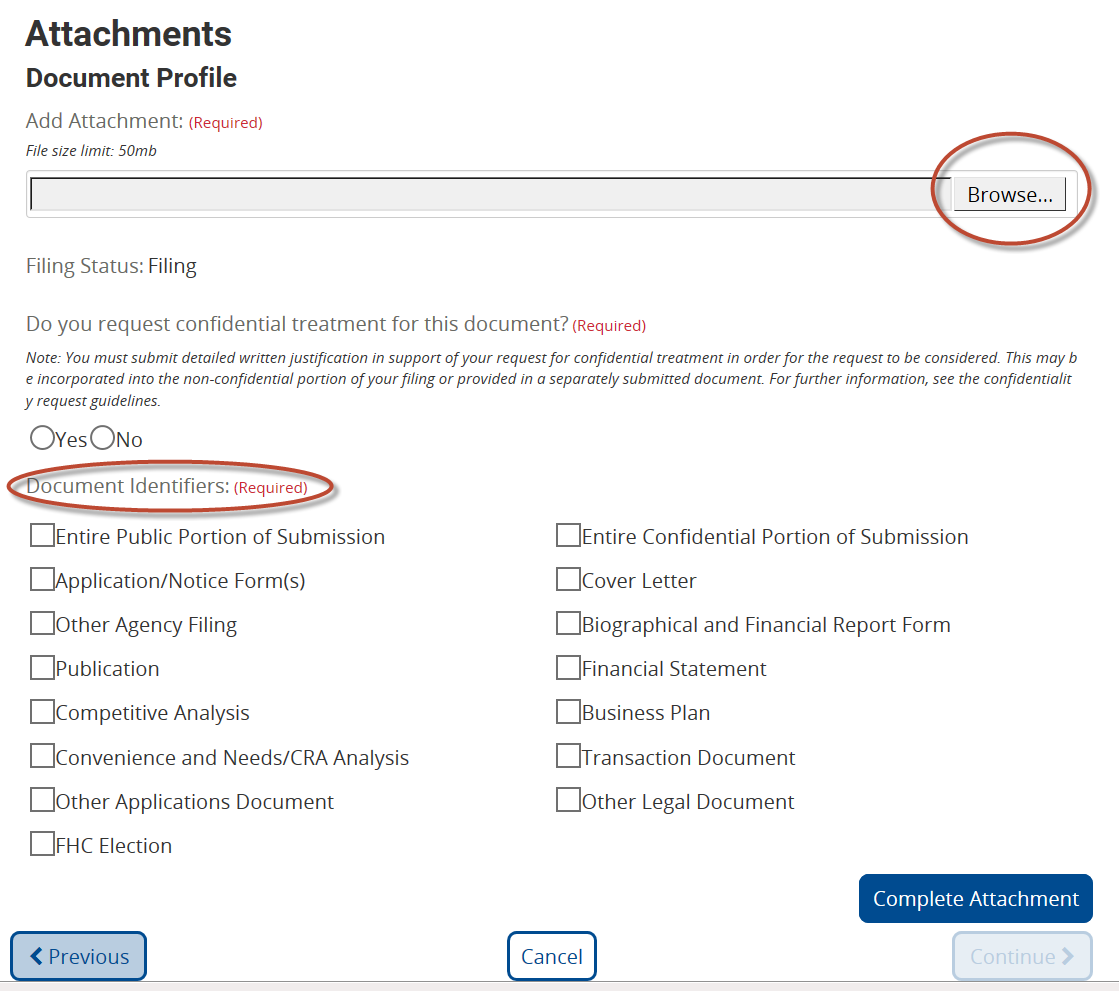Image resolution: width=1119 pixels, height=991 pixels.
Task: Toggle the Publication checkbox
Action: pyautogui.click(x=42, y=668)
